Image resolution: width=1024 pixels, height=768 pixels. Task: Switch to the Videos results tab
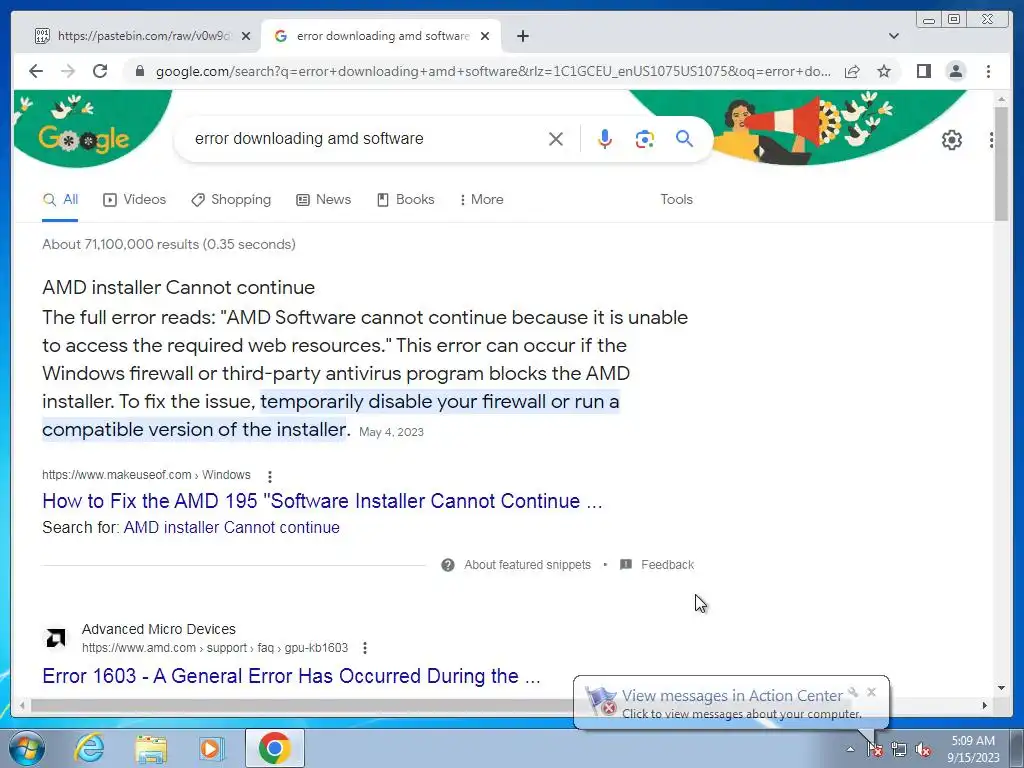coord(135,199)
